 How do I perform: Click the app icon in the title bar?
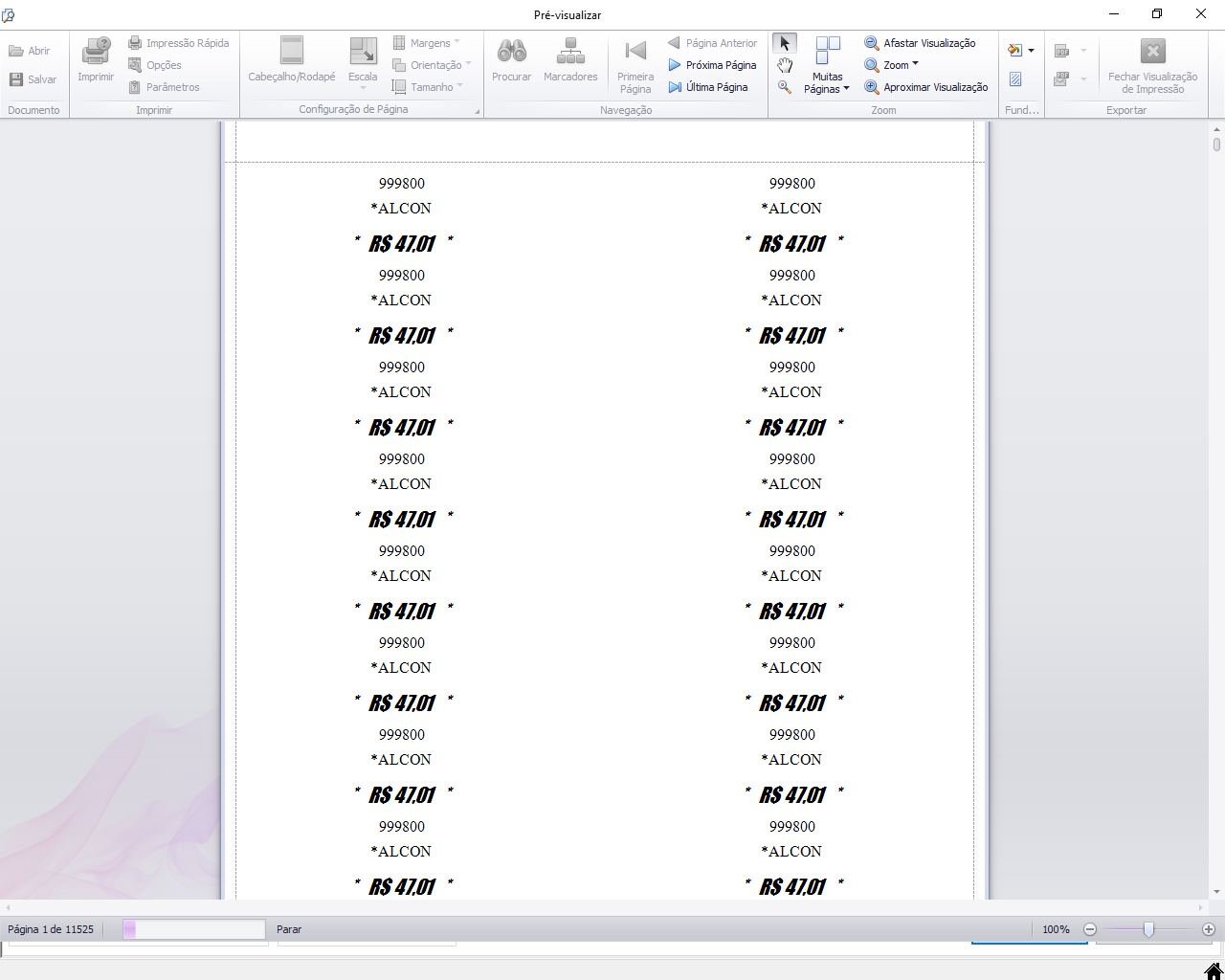9,14
